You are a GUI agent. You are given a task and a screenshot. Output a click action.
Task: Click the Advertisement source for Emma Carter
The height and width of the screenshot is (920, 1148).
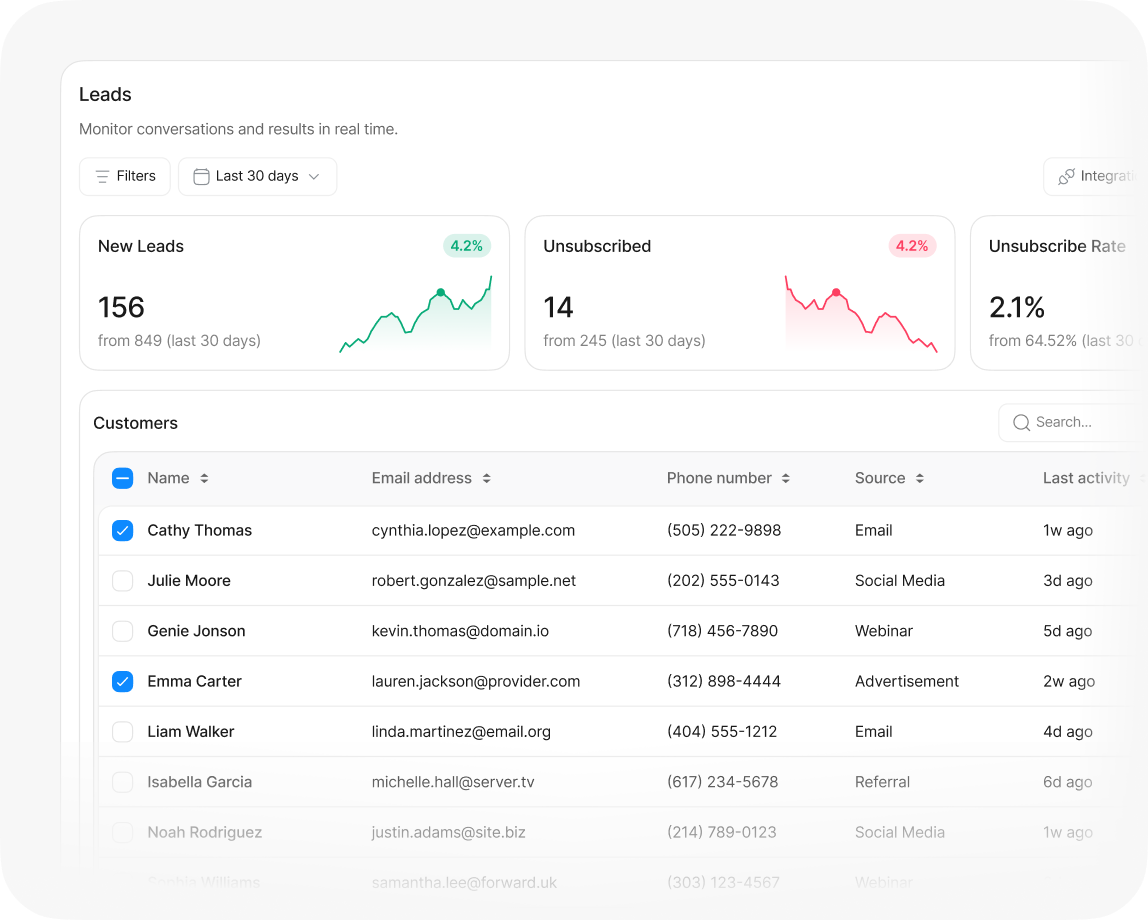click(907, 681)
